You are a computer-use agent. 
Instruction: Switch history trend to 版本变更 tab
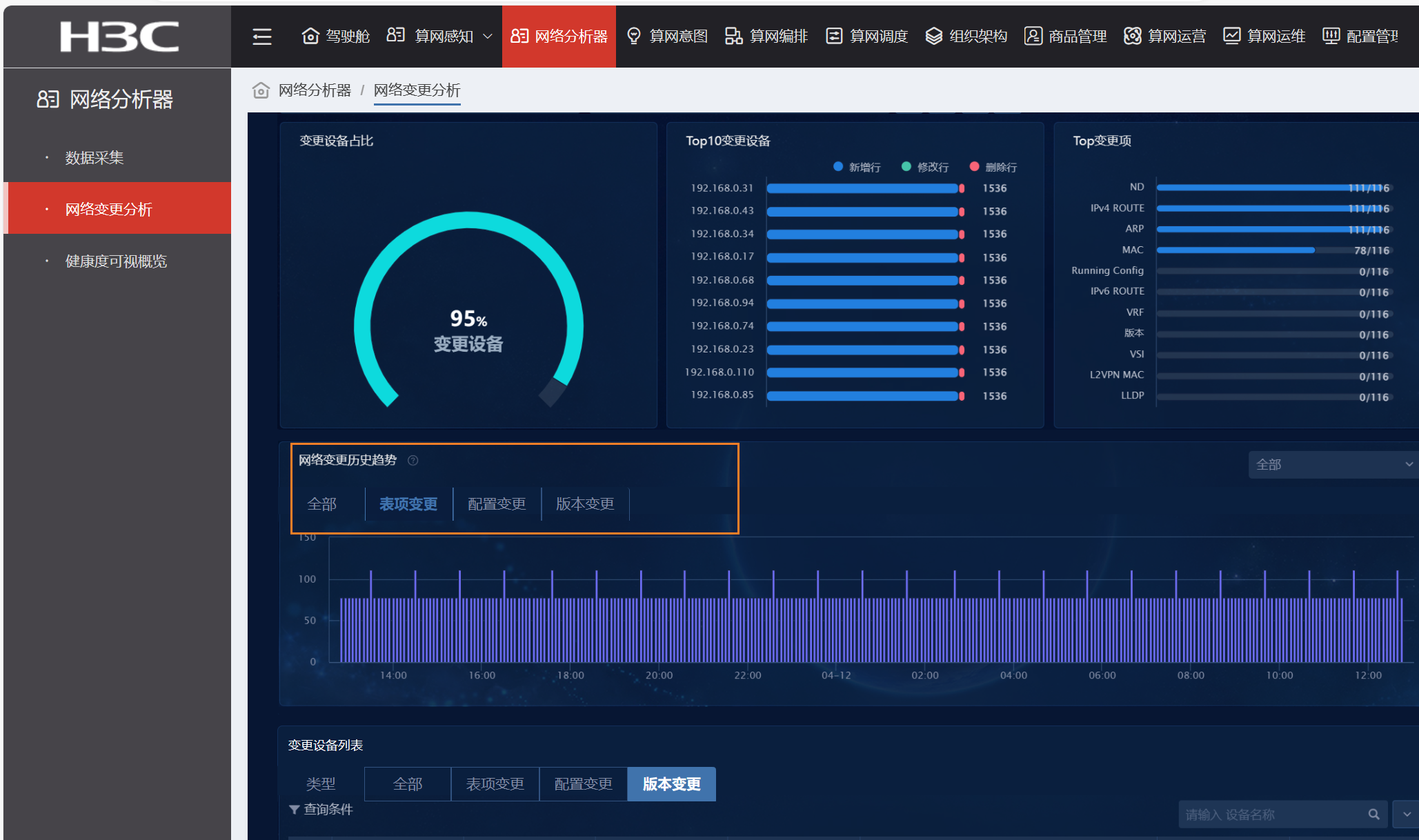[585, 504]
